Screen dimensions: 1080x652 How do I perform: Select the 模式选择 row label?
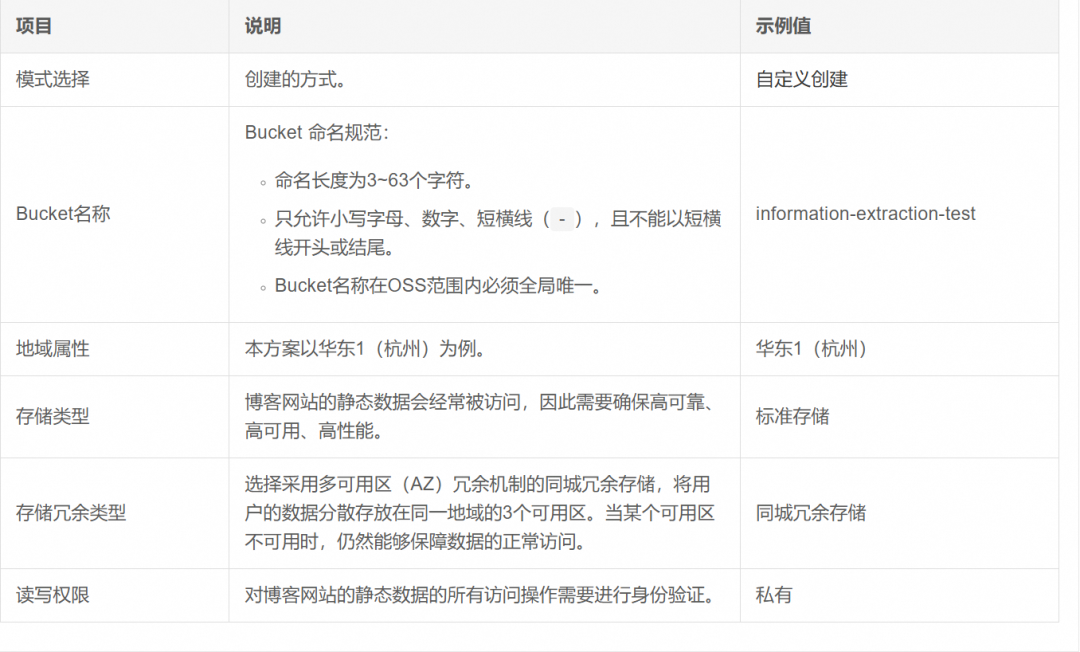[52, 79]
